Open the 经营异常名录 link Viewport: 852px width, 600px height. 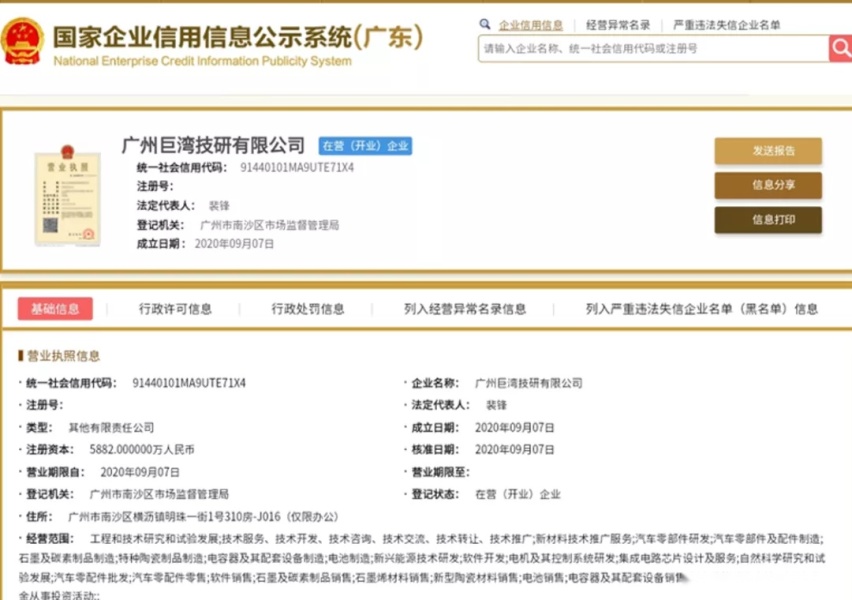pos(618,25)
